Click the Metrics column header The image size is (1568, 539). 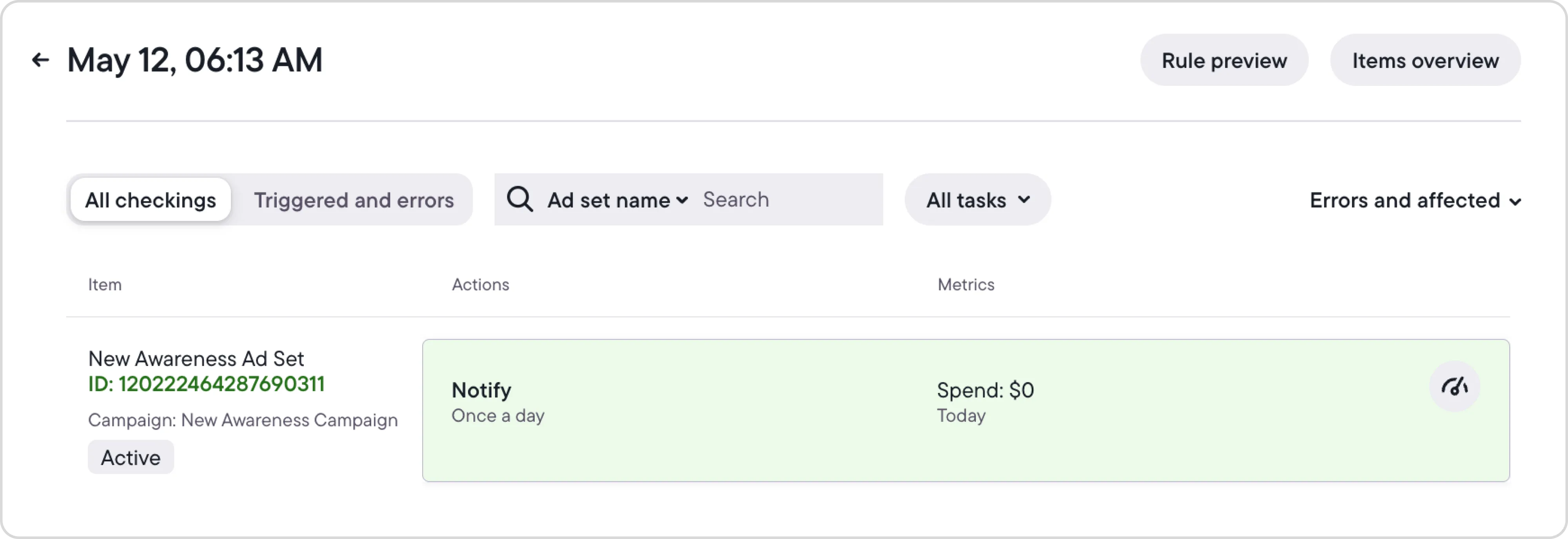point(965,284)
